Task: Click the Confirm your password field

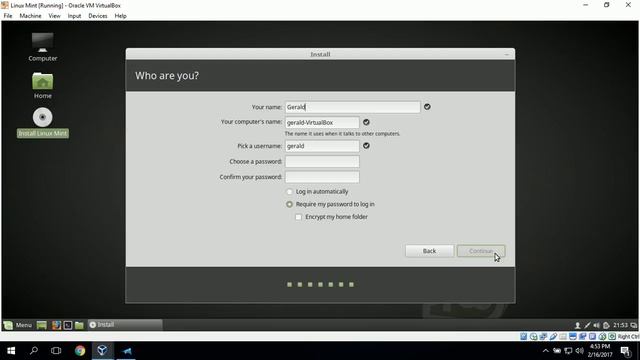Action: tap(322, 177)
